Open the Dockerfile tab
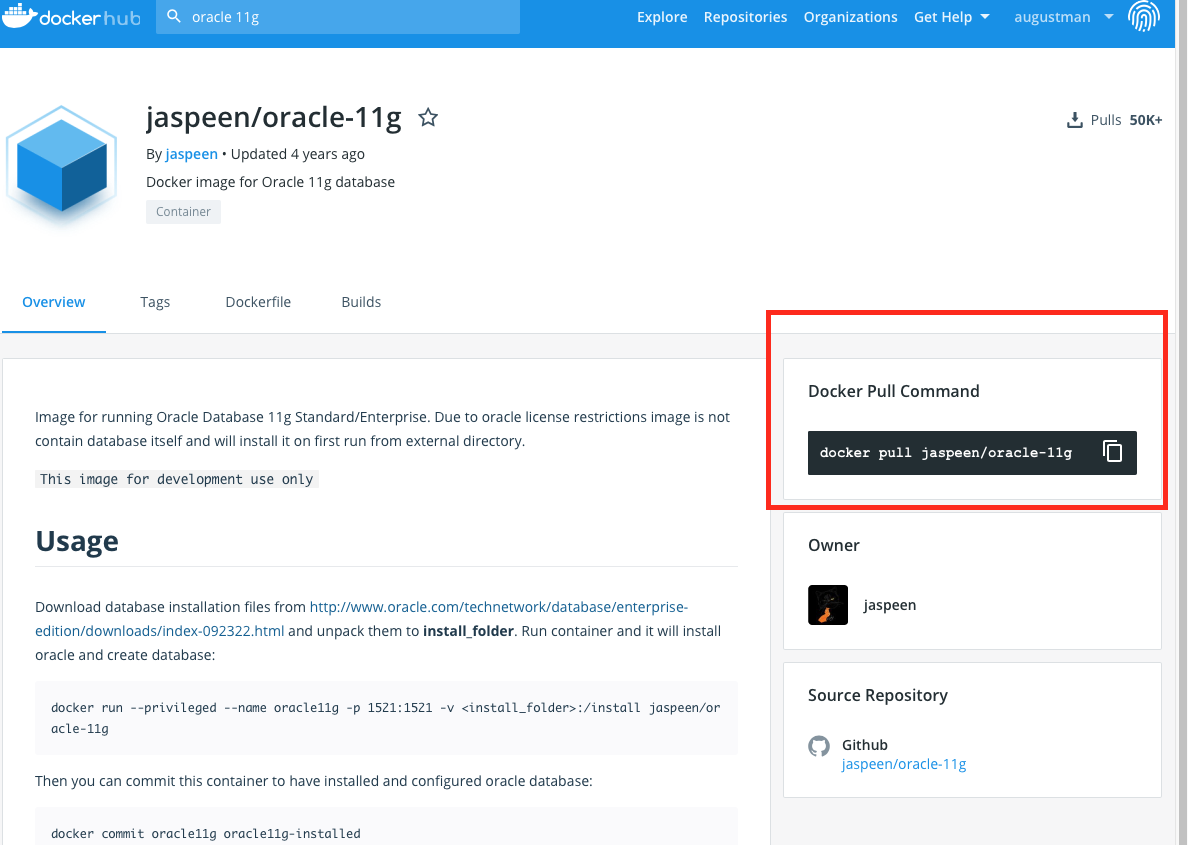 pyautogui.click(x=258, y=302)
